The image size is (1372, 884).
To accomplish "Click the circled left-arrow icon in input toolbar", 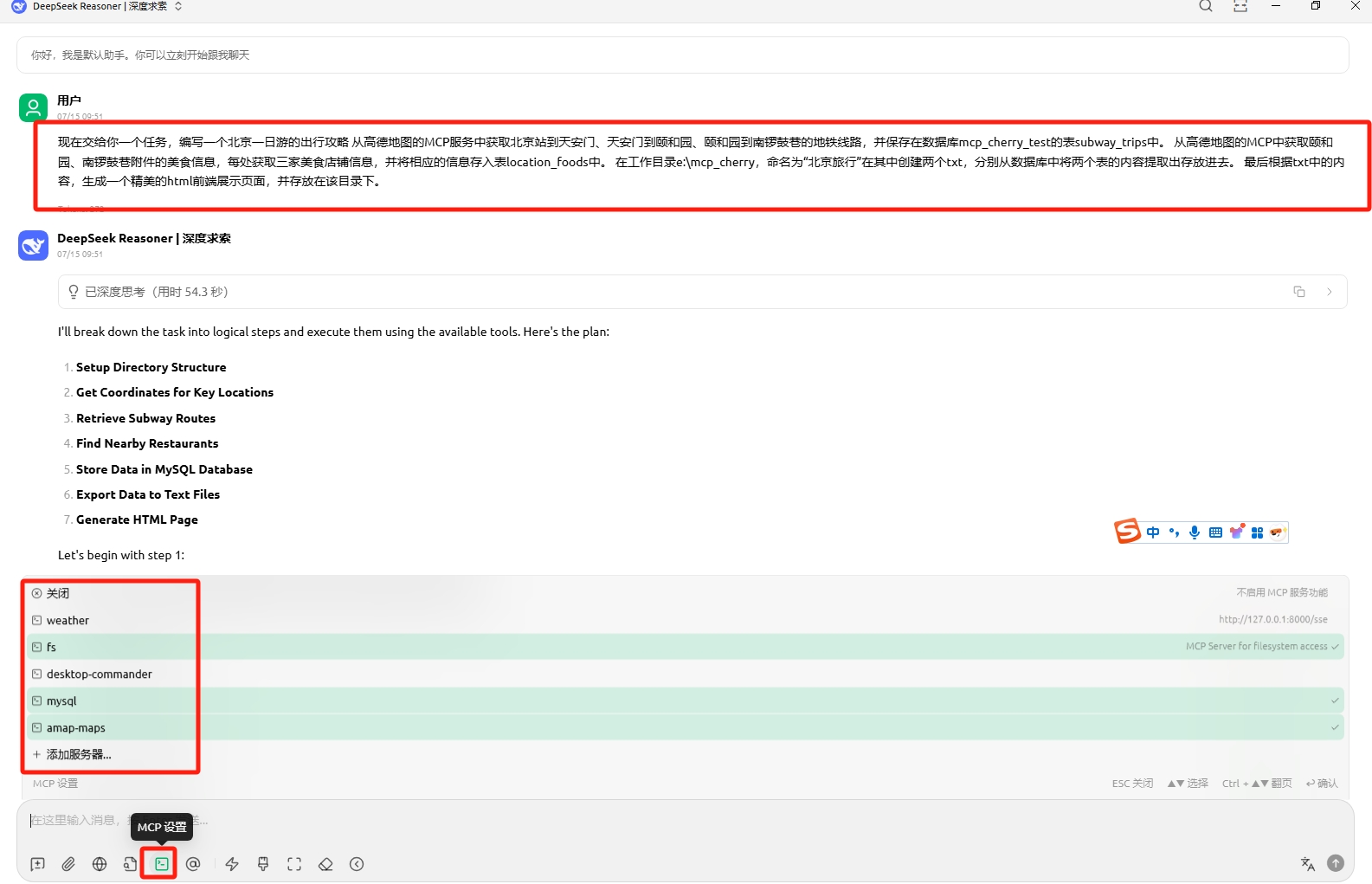I will (x=357, y=864).
